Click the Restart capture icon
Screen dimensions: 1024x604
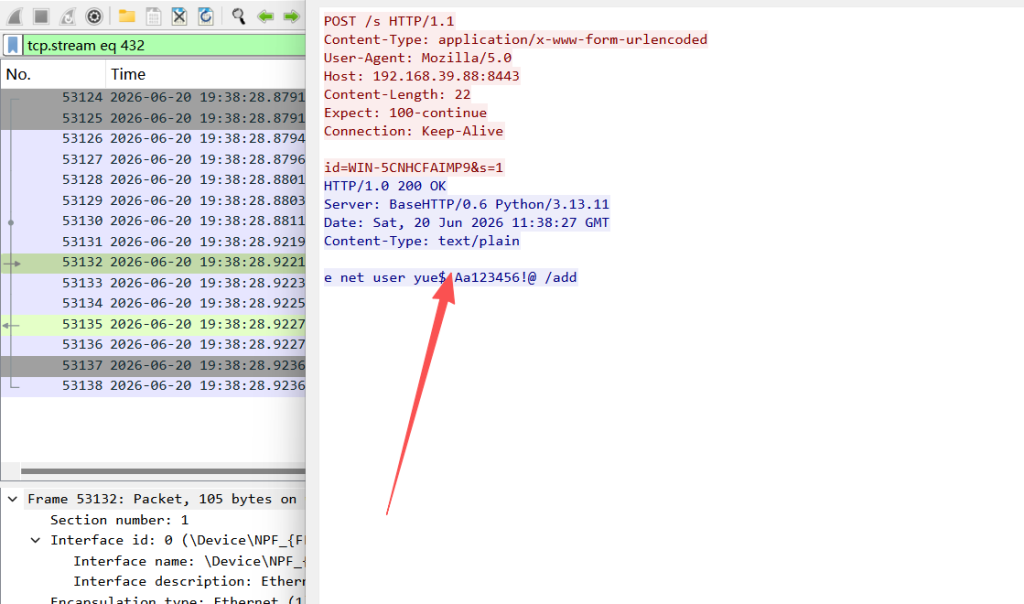[68, 16]
